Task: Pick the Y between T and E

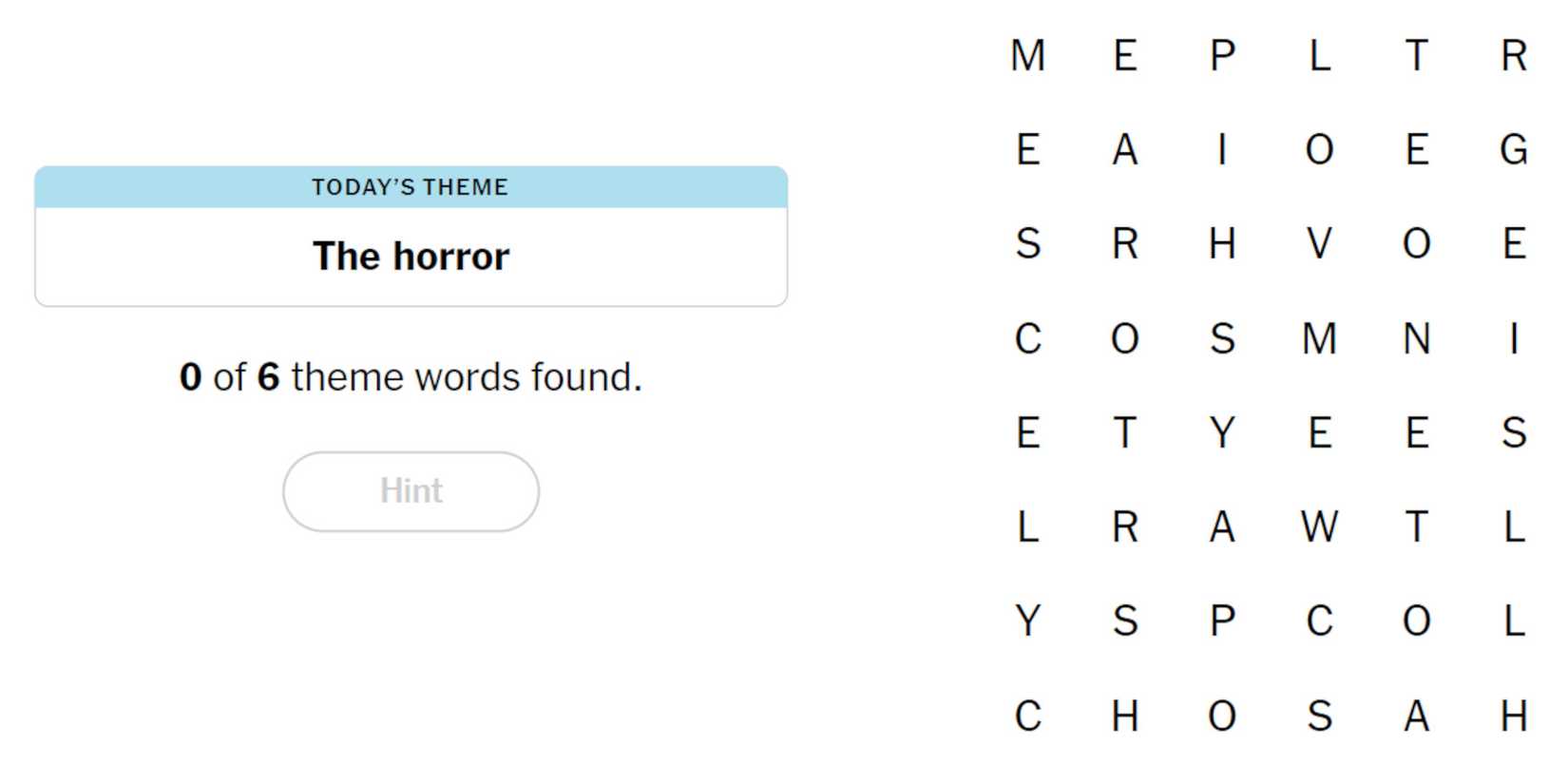Action: coord(1222,433)
